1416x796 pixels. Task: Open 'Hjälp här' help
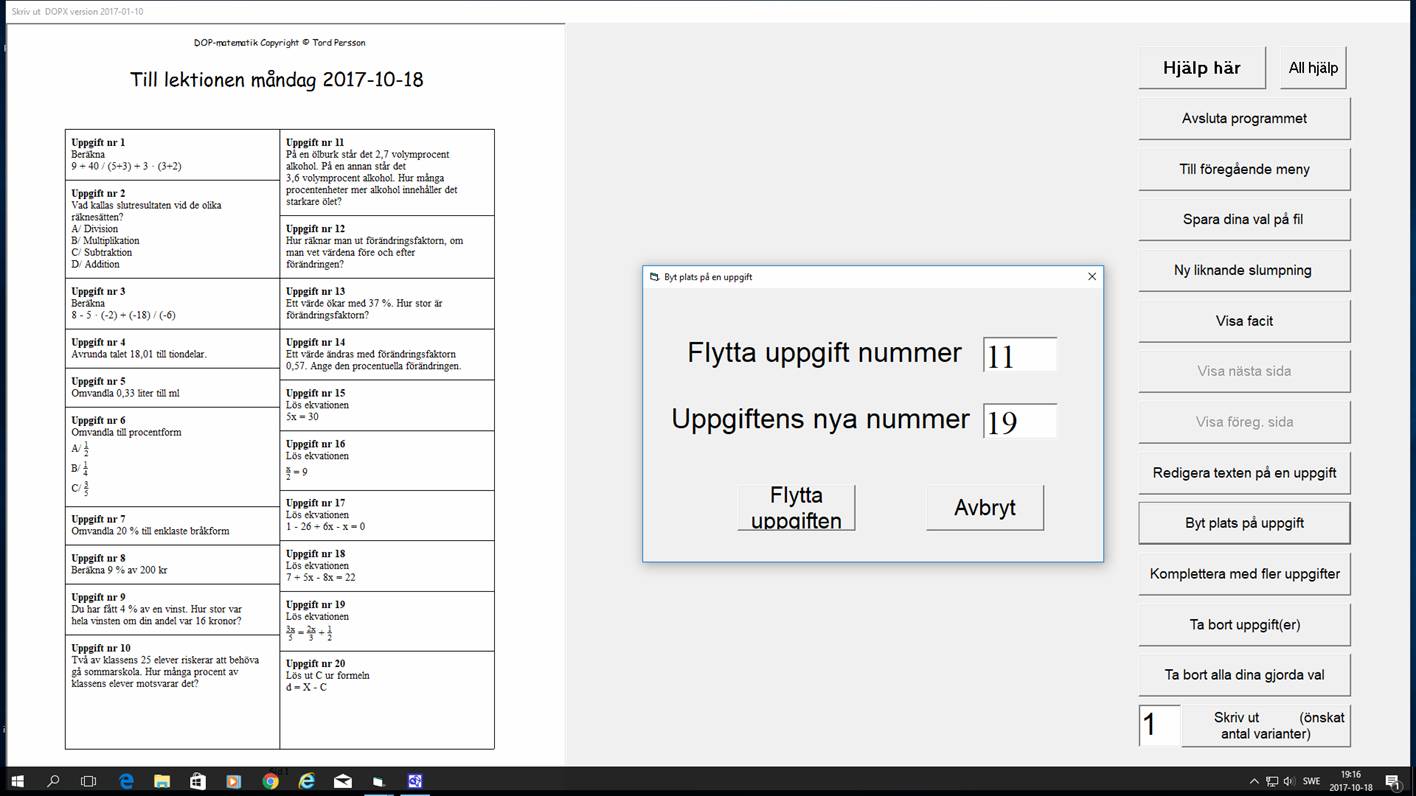click(x=1201, y=68)
